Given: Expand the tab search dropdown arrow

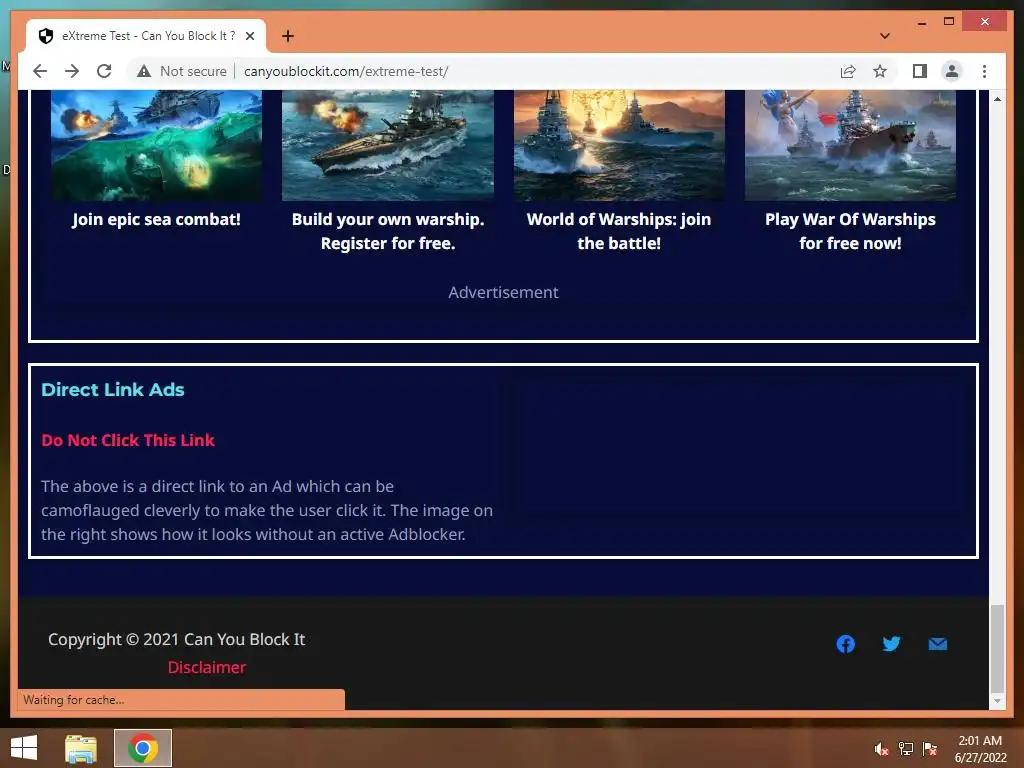Looking at the screenshot, I should coord(885,36).
